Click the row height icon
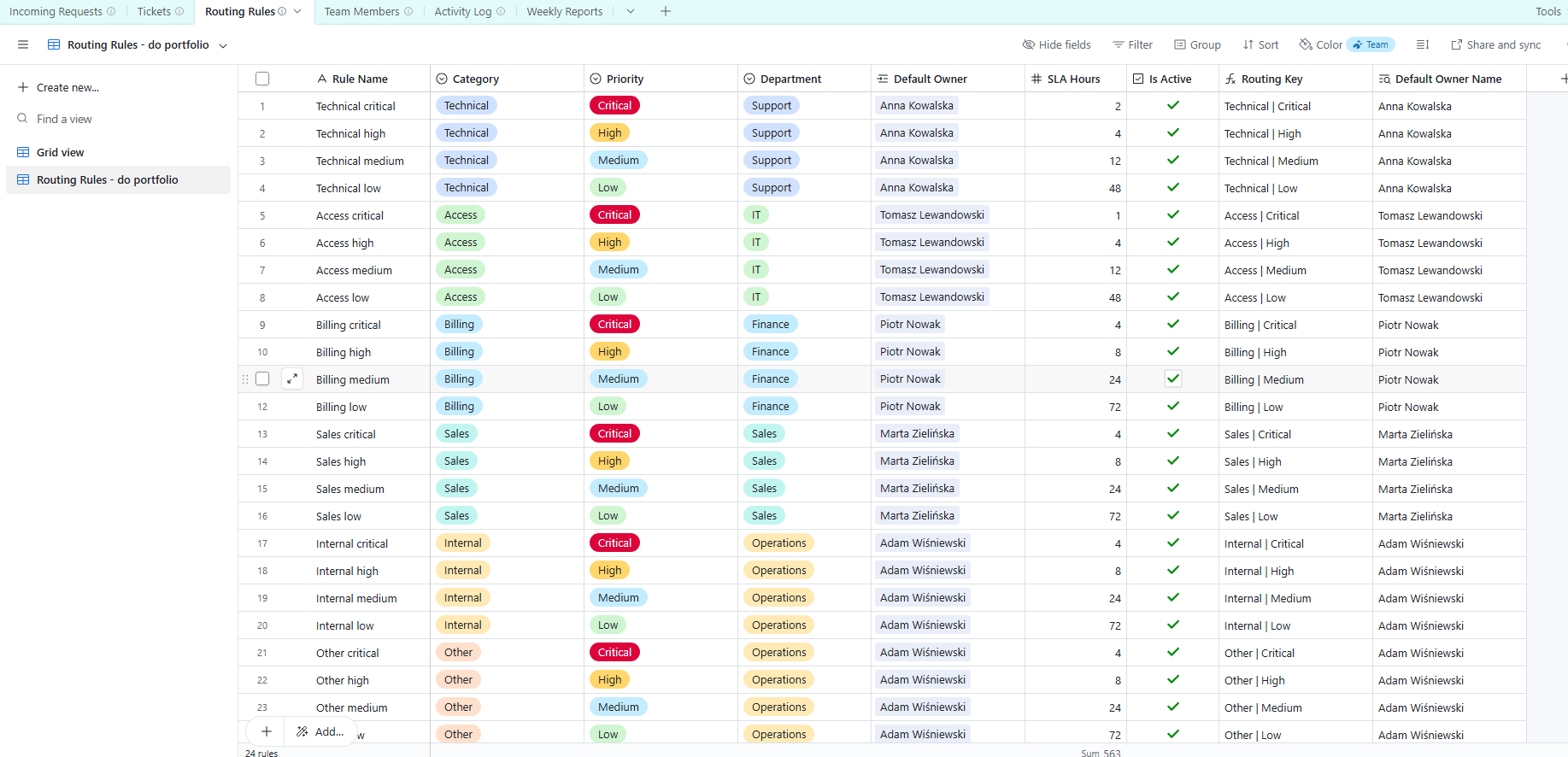 pos(1422,44)
